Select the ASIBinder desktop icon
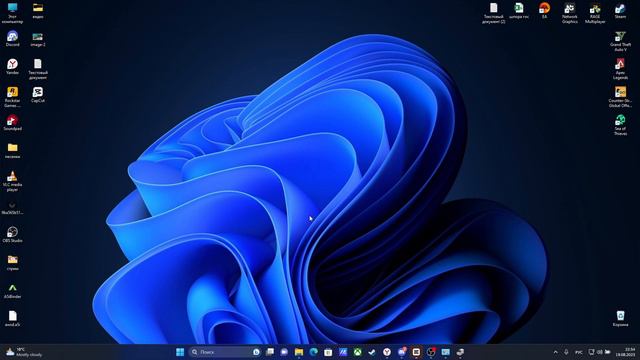Viewport: 640px width, 360px height. pyautogui.click(x=12, y=291)
